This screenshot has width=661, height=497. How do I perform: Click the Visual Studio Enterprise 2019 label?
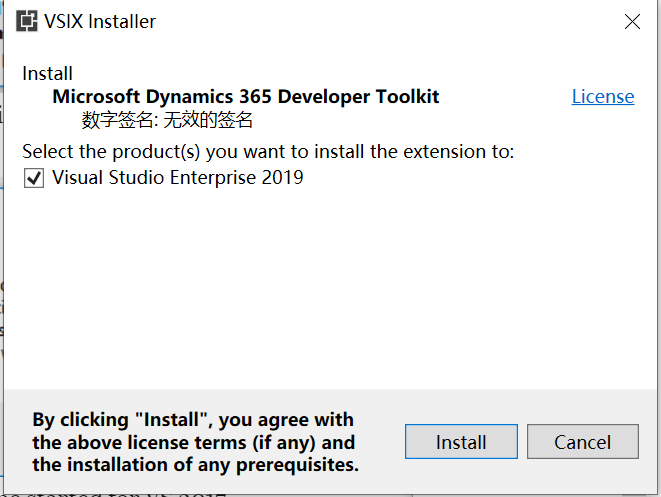coord(177,177)
